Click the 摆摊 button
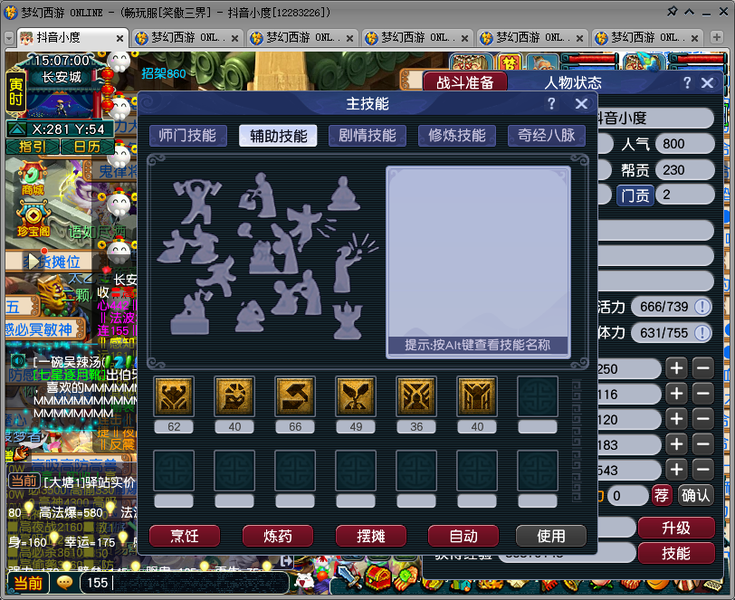This screenshot has height=600, width=735. coord(371,536)
